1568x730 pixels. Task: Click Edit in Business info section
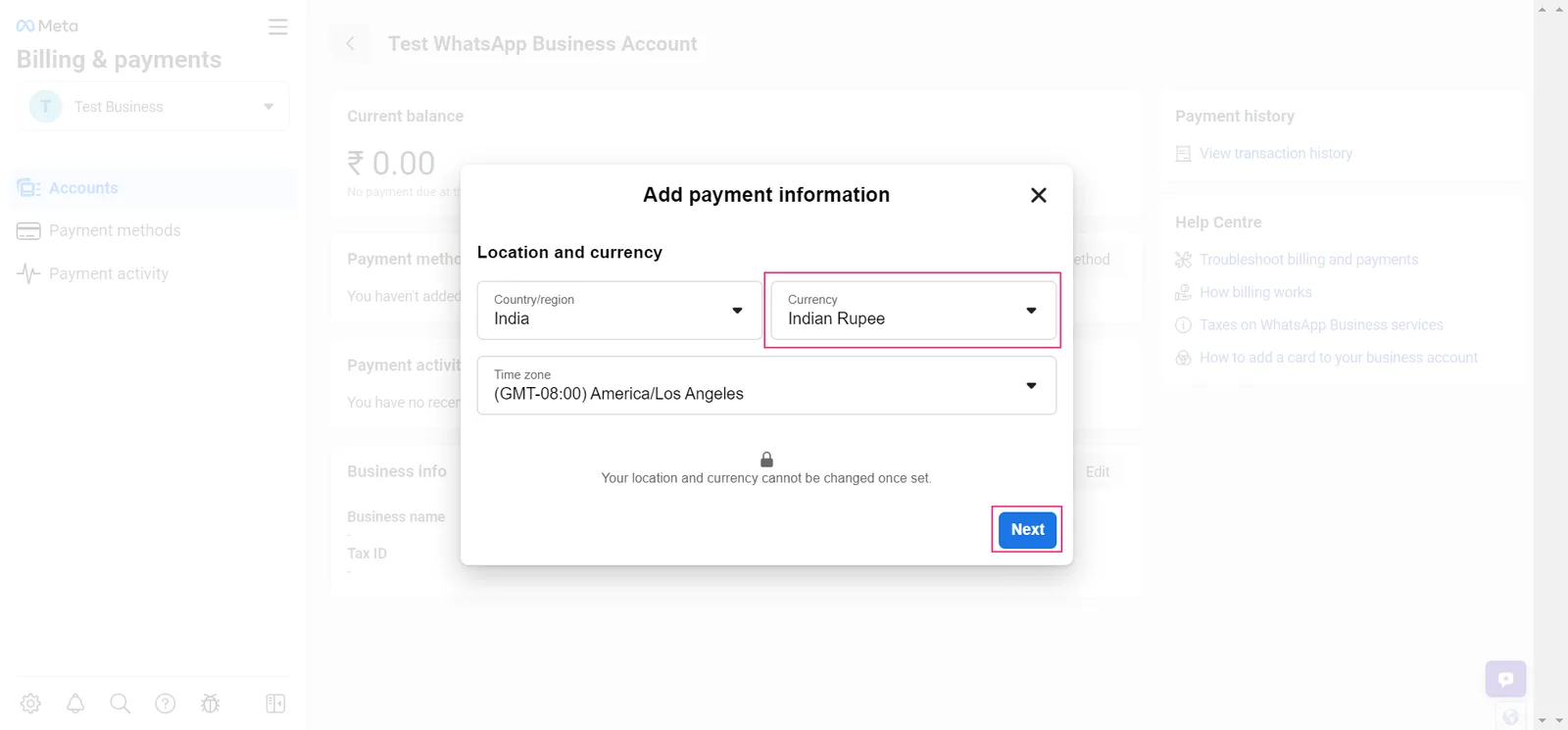pyautogui.click(x=1098, y=472)
